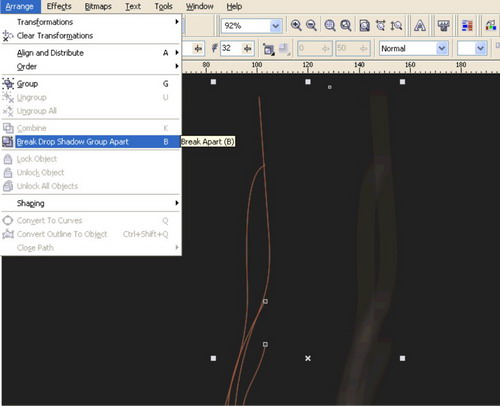500x406 pixels.
Task: Click the Zoom Out magnifier icon
Action: point(311,25)
